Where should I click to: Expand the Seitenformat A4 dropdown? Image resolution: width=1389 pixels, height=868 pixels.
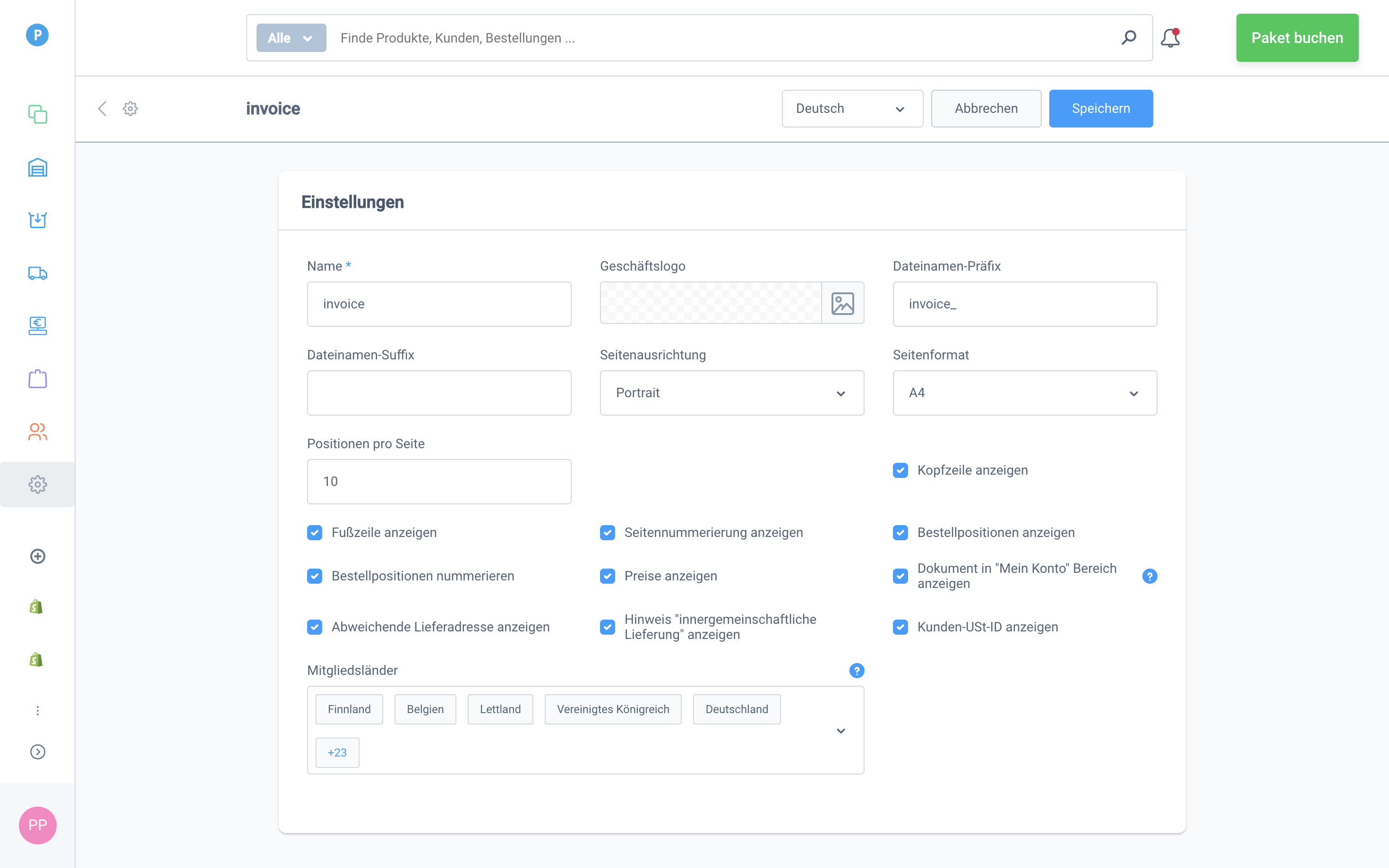[1024, 392]
